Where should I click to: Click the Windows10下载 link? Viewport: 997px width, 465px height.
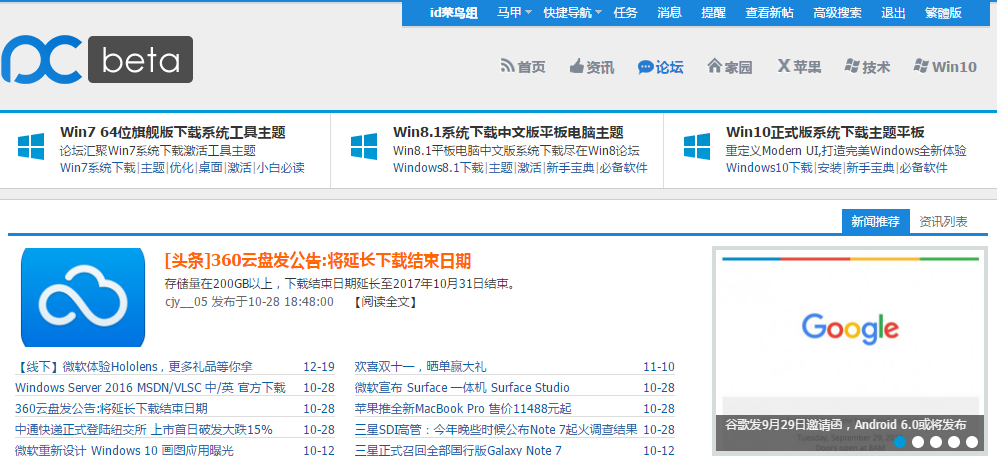[769, 168]
